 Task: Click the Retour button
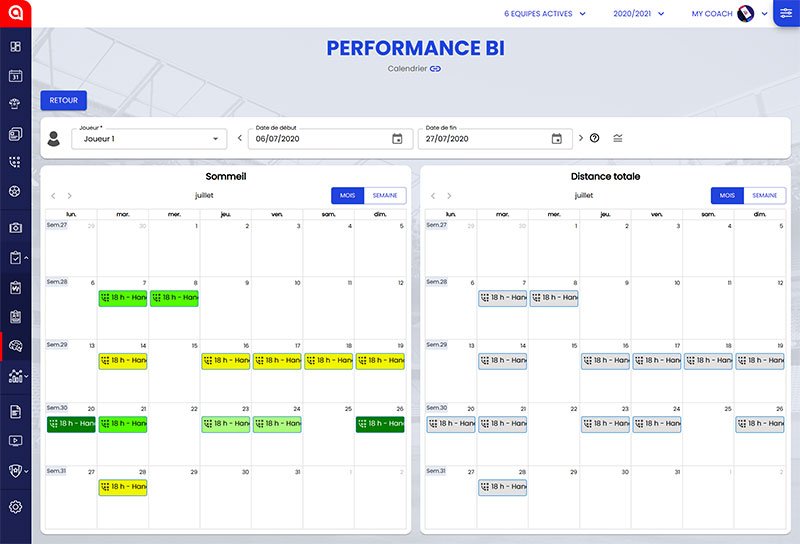click(64, 100)
